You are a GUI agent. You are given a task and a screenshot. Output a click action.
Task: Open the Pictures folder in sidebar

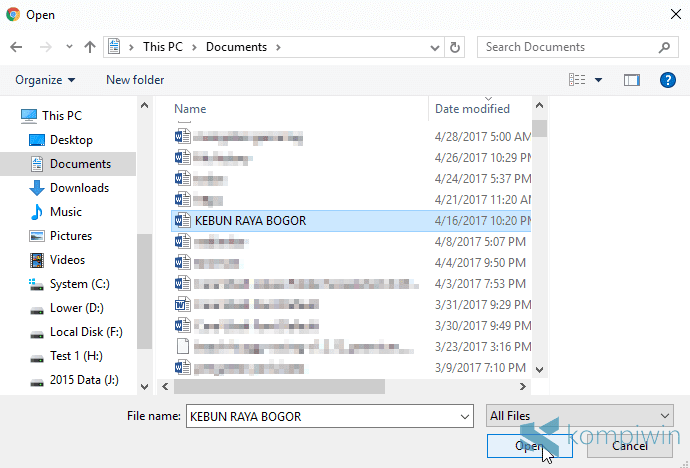coord(70,236)
